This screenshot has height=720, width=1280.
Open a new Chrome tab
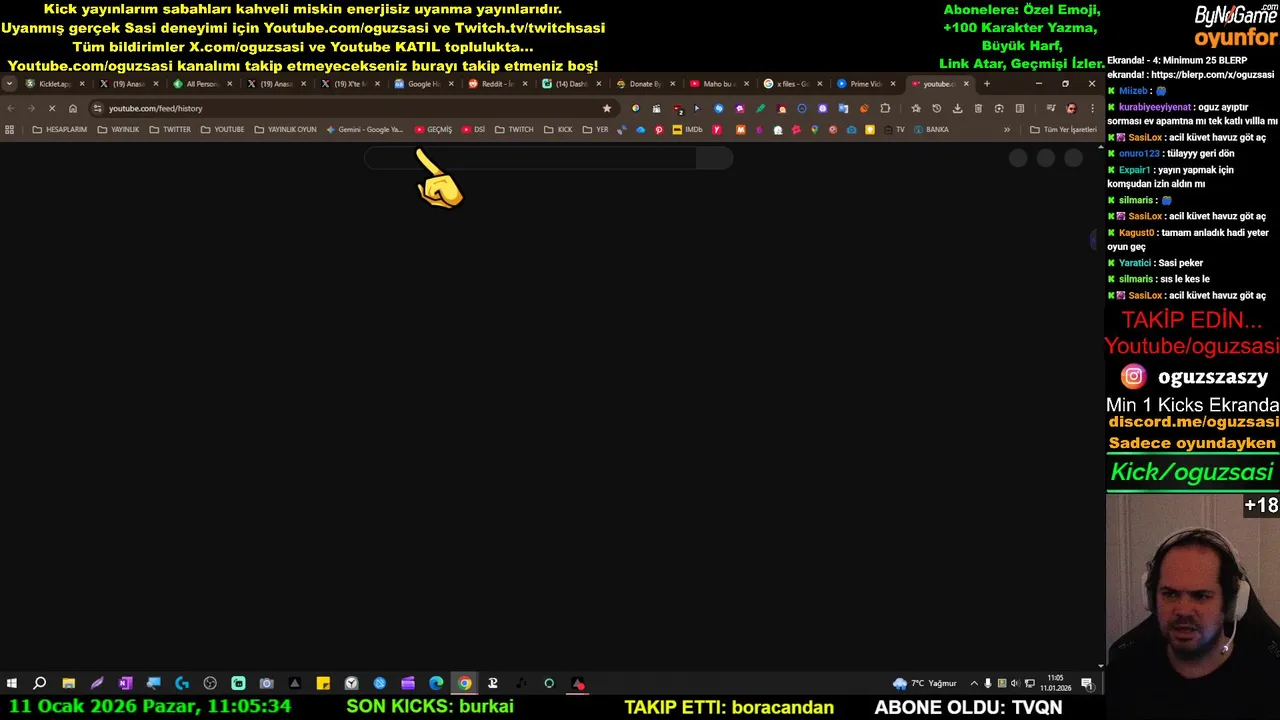point(986,84)
